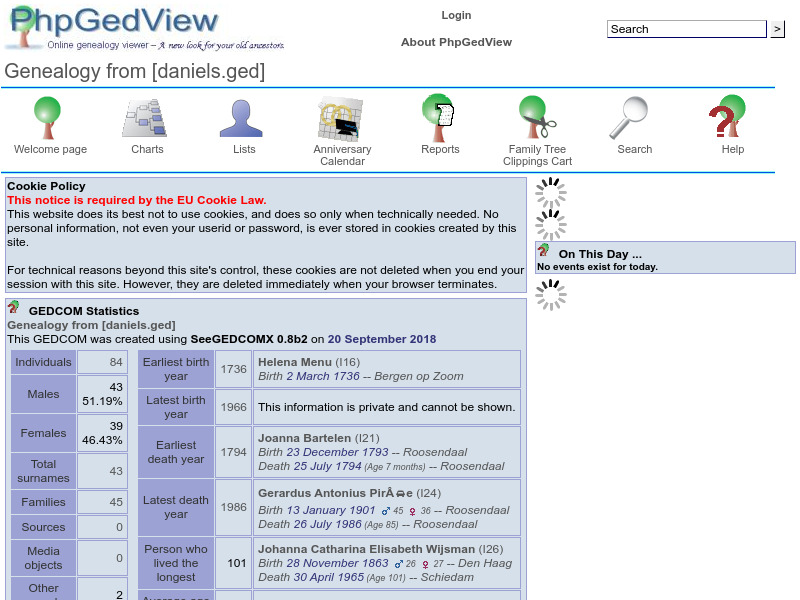Viewport: 800px width, 600px height.
Task: Open Joanna Bartelen's record
Action: (306, 438)
